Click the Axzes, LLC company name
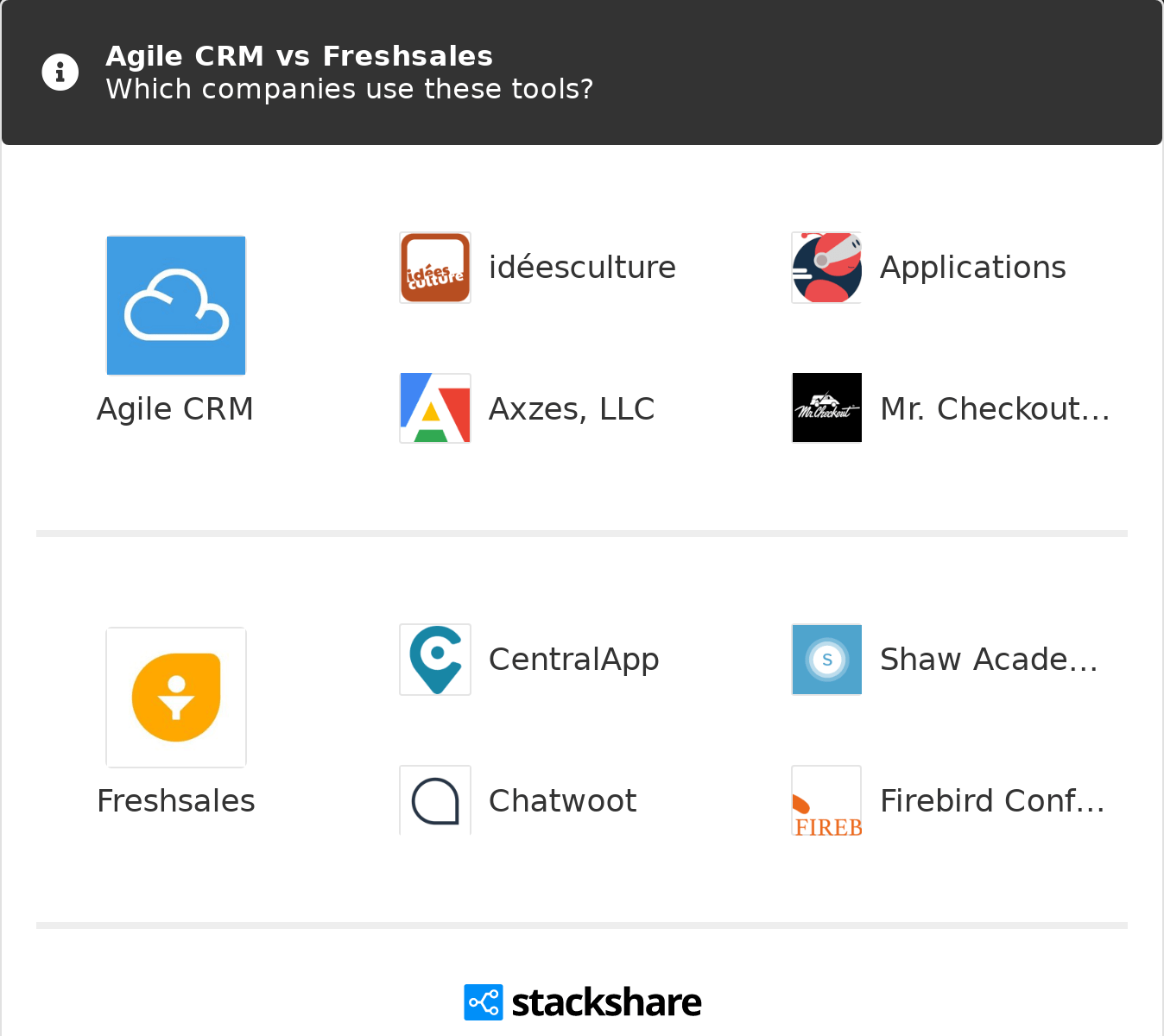The image size is (1164, 1036). pos(572,409)
